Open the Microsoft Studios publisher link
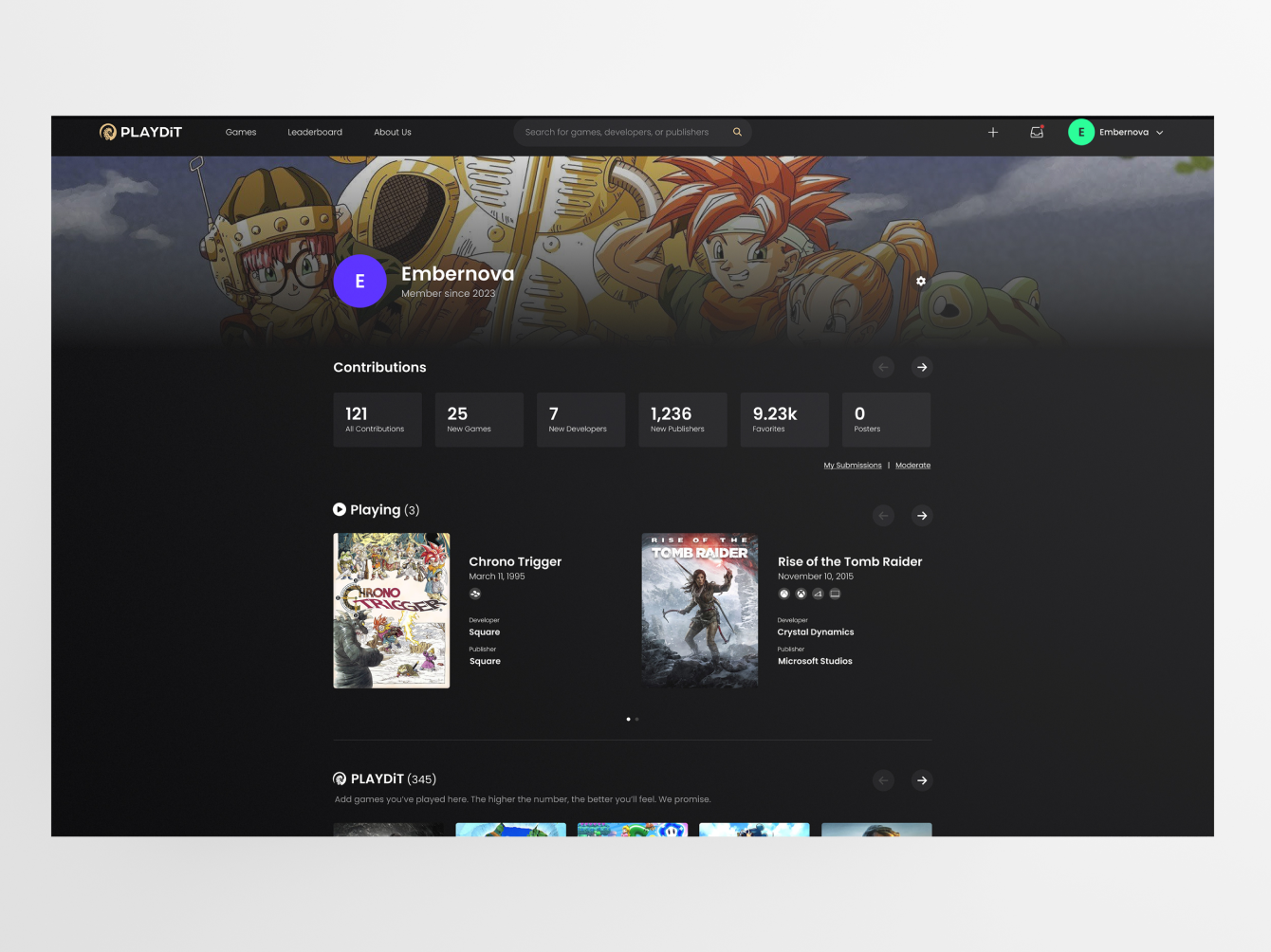The width and height of the screenshot is (1271, 952). point(815,662)
